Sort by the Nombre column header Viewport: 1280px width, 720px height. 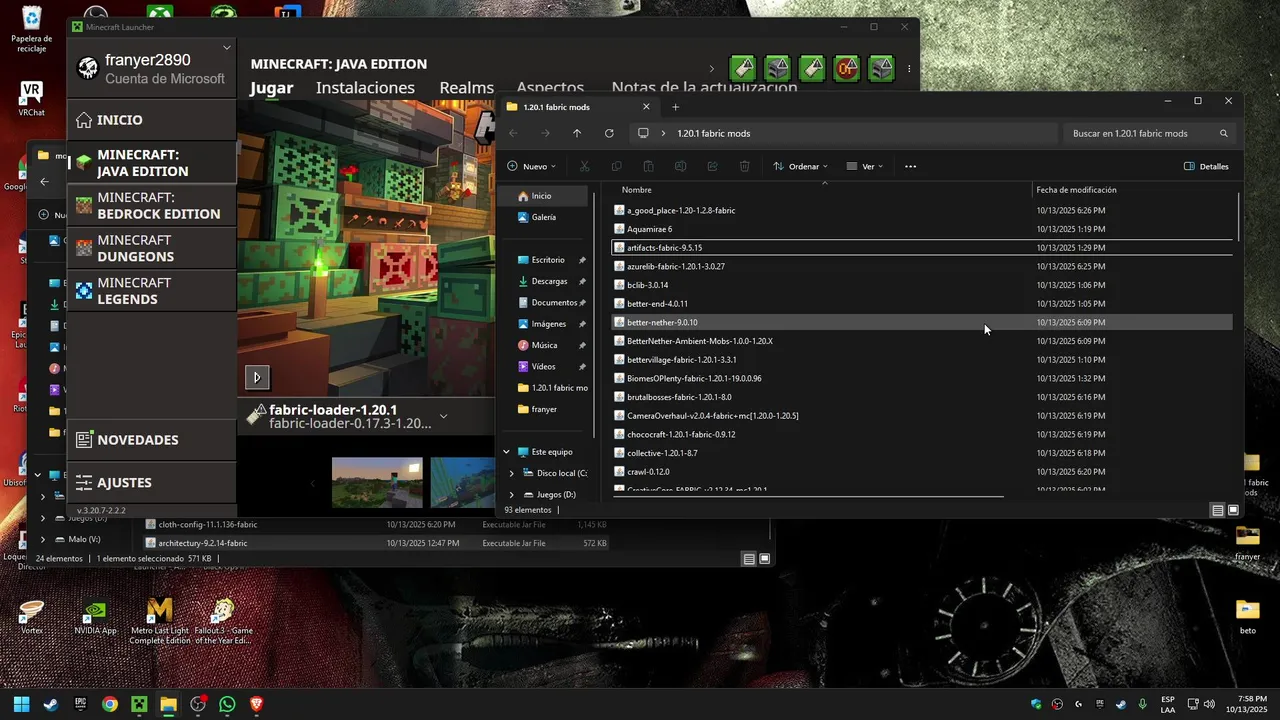(x=636, y=190)
